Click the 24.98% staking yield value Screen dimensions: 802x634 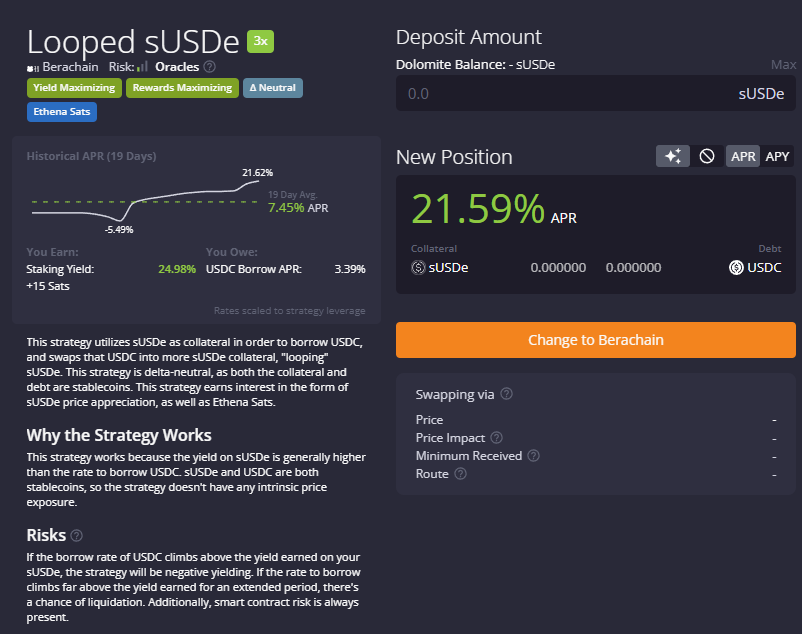(177, 269)
